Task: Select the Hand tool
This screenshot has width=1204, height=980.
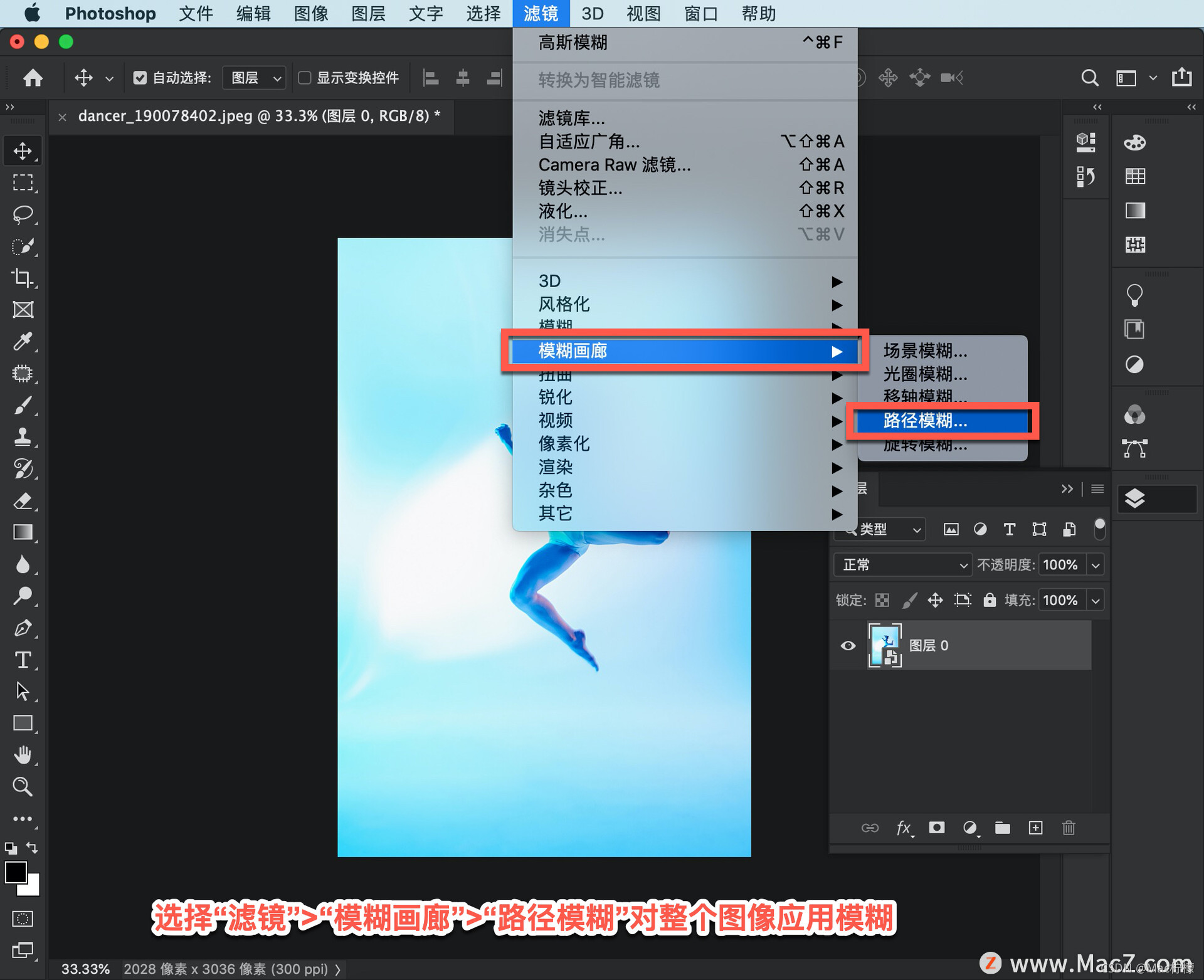Action: coord(23,755)
